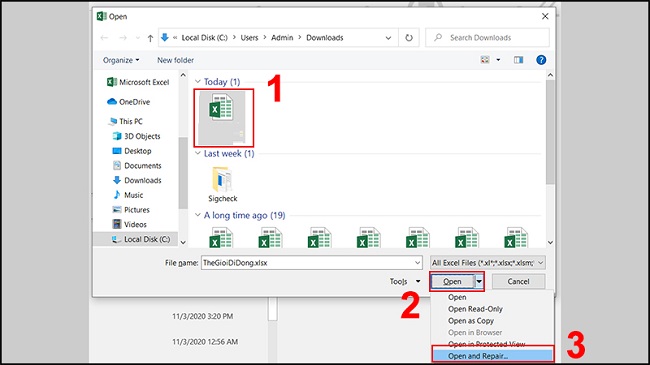Viewport: 650px width, 365px height.
Task: Click the navigation pane scroll down arrow
Action: (x=183, y=243)
